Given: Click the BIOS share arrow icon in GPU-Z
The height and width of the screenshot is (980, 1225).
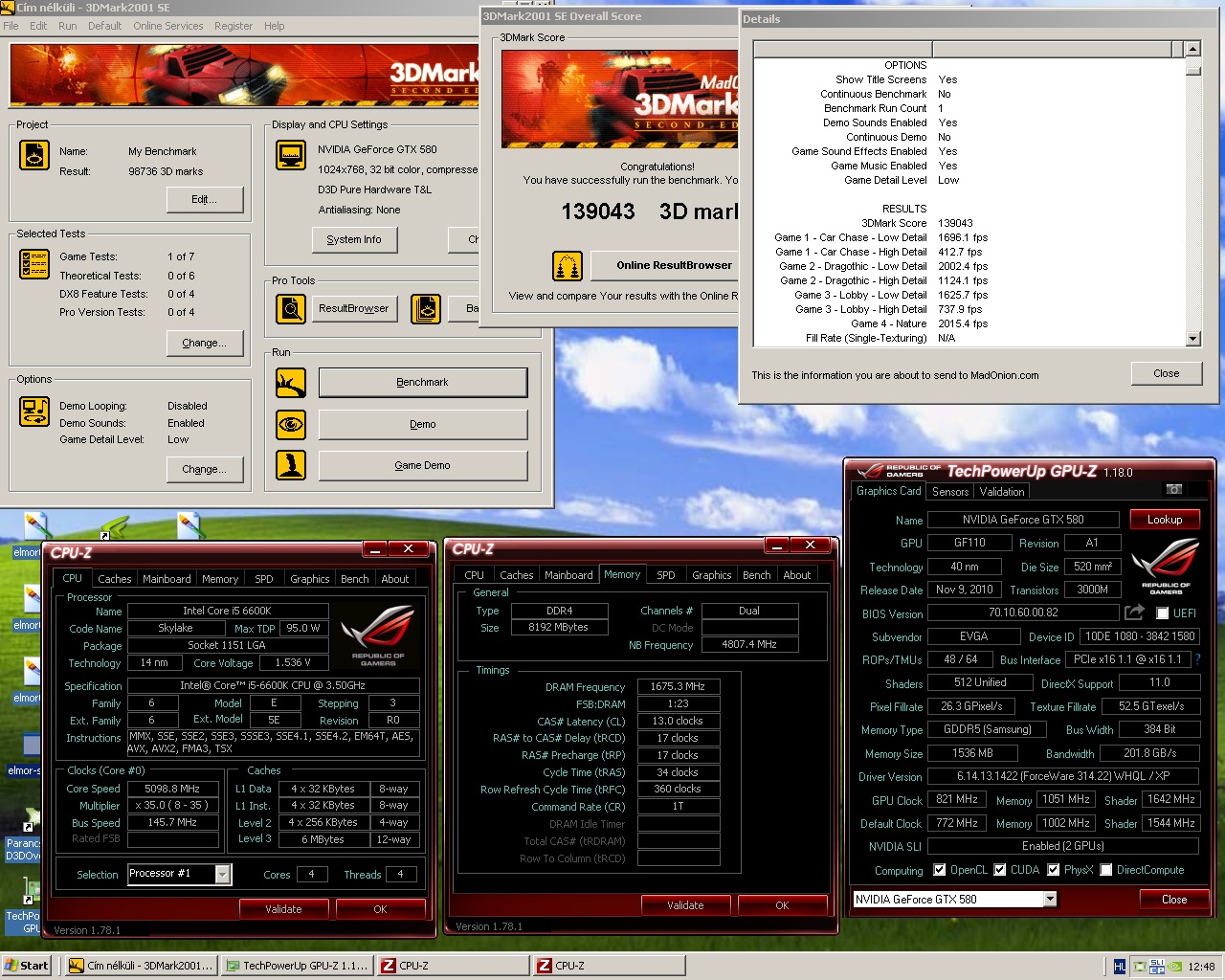Looking at the screenshot, I should click(x=1134, y=612).
